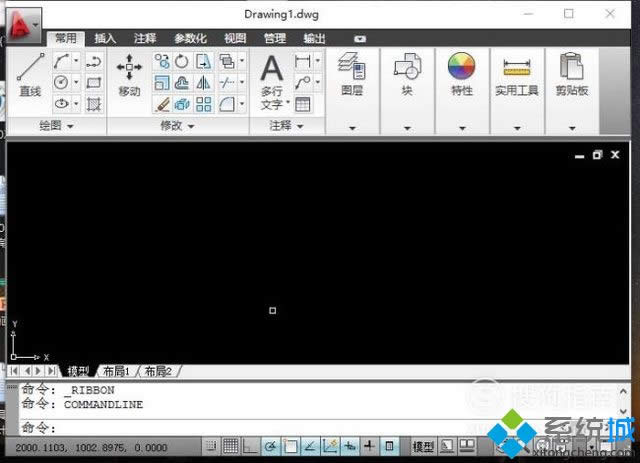This screenshot has width=640, height=463.
Task: Toggle Dynamic Input in status bar
Action: 350,446
